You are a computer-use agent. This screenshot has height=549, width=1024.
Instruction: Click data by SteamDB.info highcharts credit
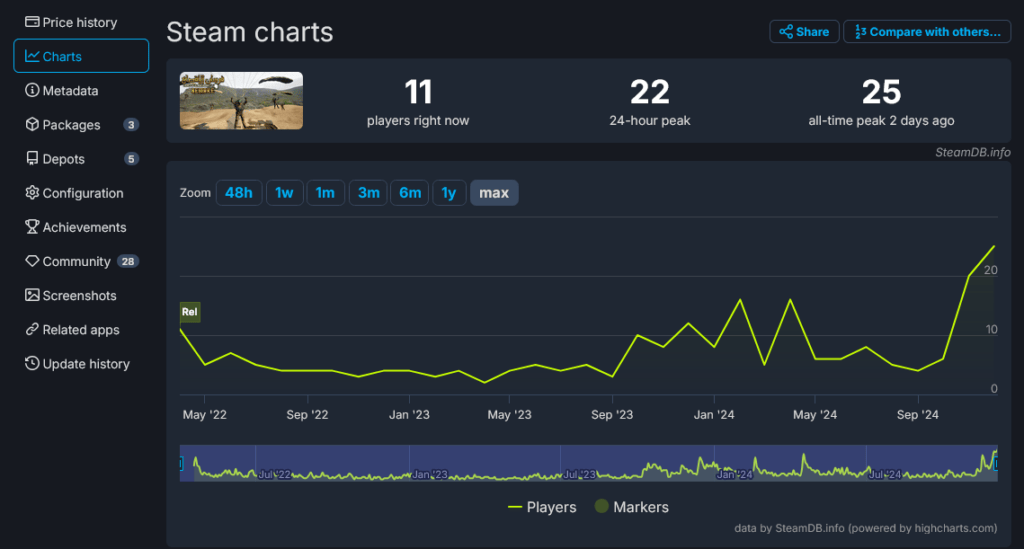[865, 528]
